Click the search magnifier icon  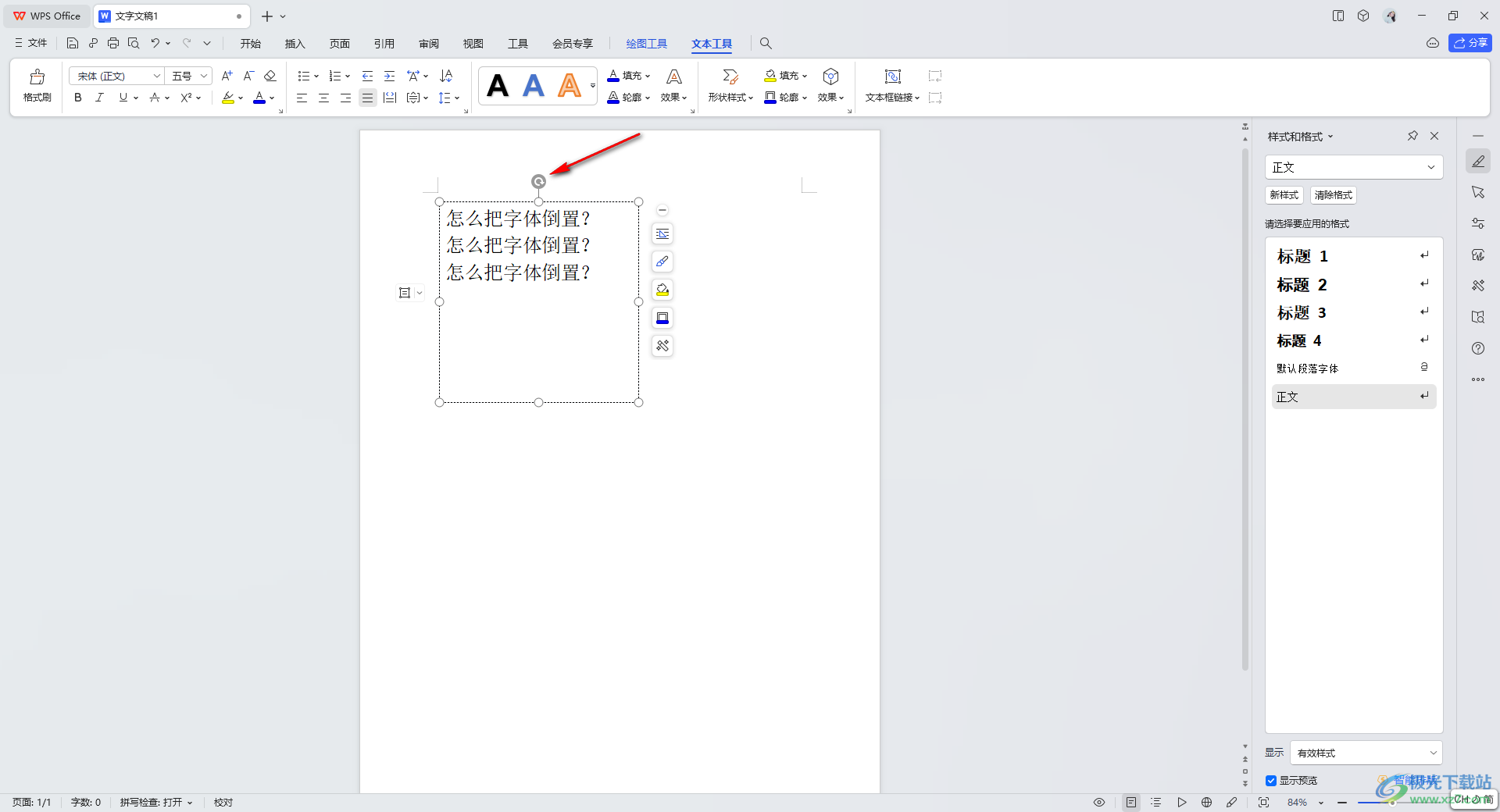[x=766, y=43]
